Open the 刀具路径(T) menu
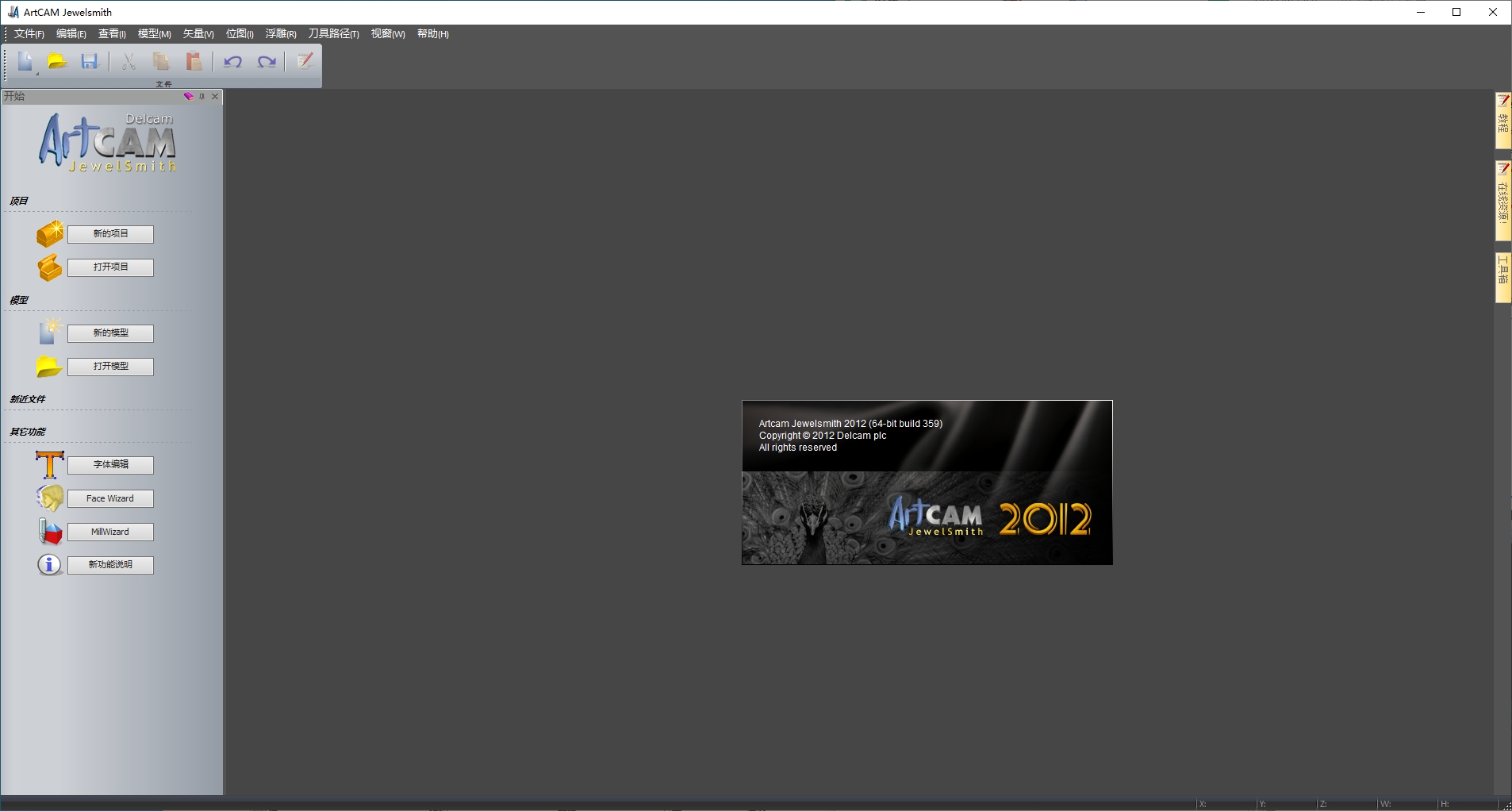1512x811 pixels. pos(333,34)
